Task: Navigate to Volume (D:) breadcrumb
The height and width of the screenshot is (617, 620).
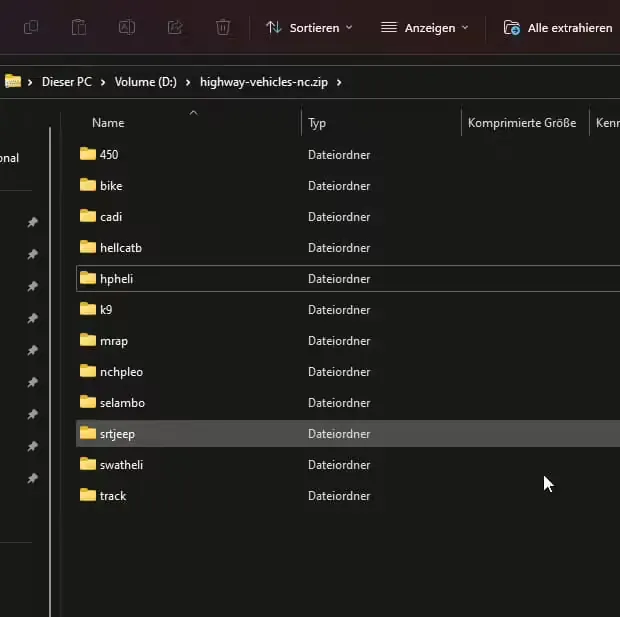Action: pos(146,82)
